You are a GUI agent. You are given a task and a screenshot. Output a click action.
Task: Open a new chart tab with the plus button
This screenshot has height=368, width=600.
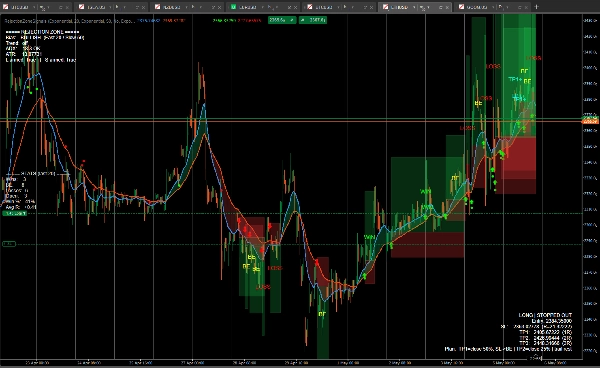[536, 7]
